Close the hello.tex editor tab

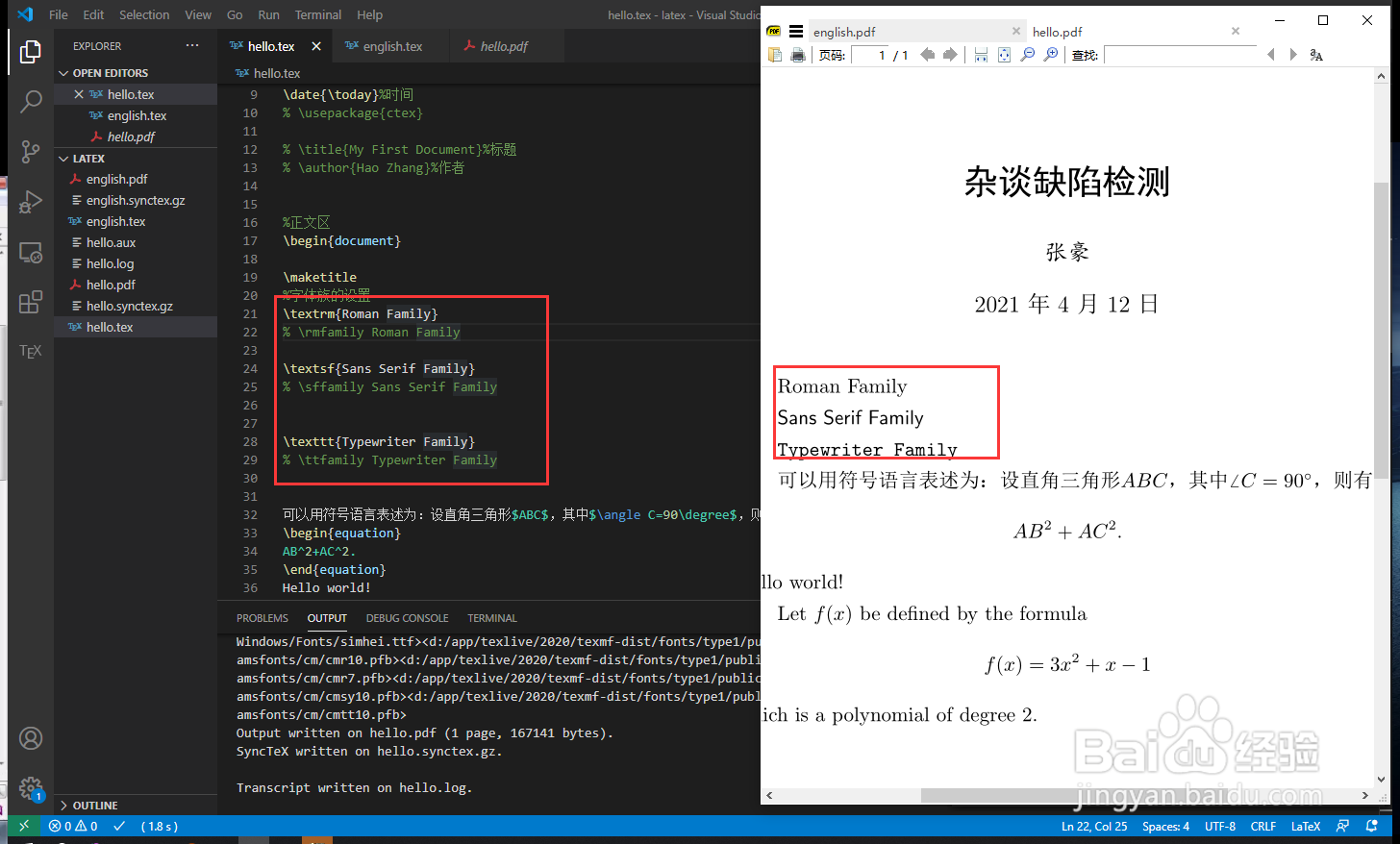click(316, 46)
